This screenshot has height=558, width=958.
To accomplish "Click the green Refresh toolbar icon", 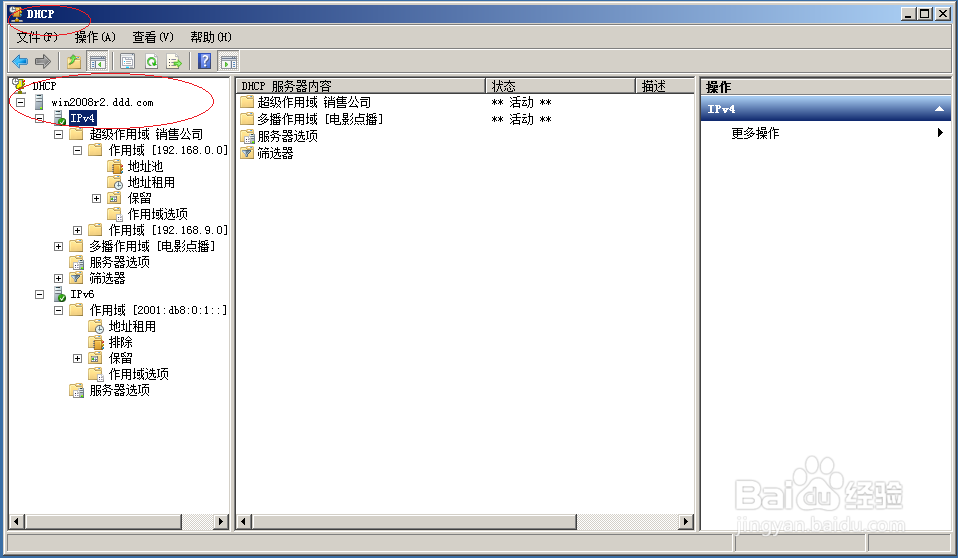I will coord(151,61).
